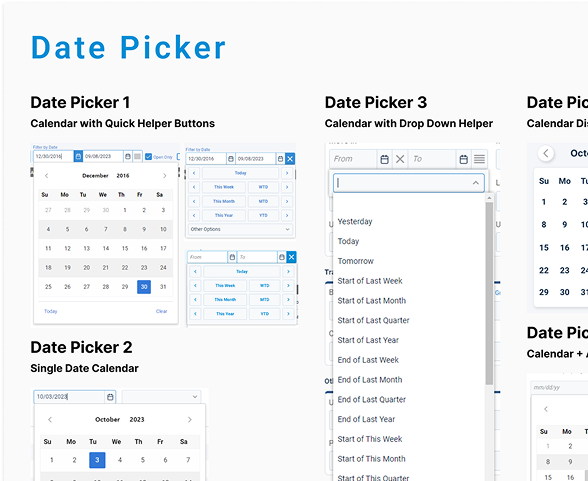Click highlighted blue calendar icon beside 12/30/2016 field
The height and width of the screenshot is (481, 588).
(78, 156)
